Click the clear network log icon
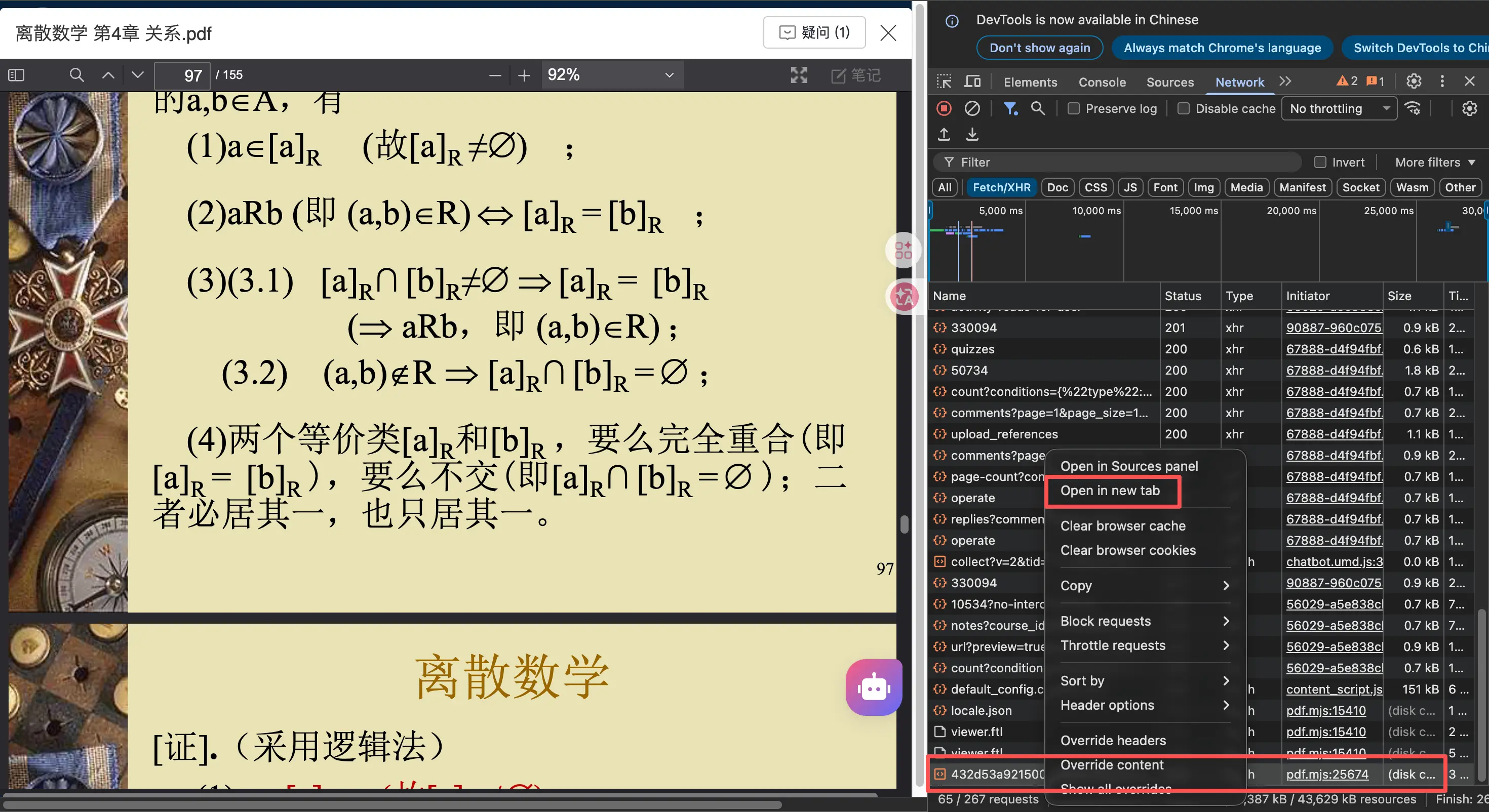The image size is (1489, 812). click(x=972, y=109)
